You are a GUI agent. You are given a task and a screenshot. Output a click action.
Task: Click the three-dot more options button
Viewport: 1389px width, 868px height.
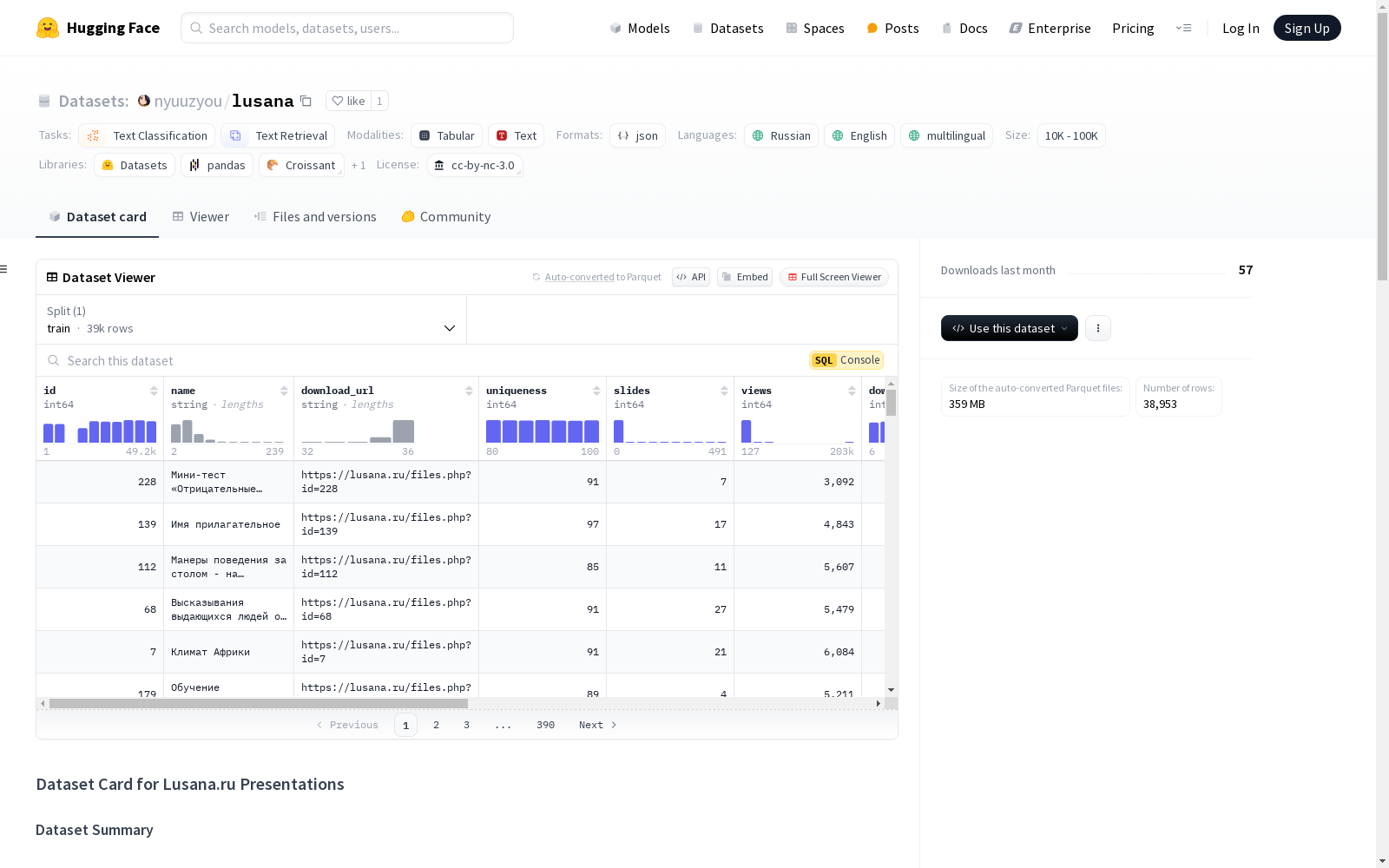pos(1098,328)
